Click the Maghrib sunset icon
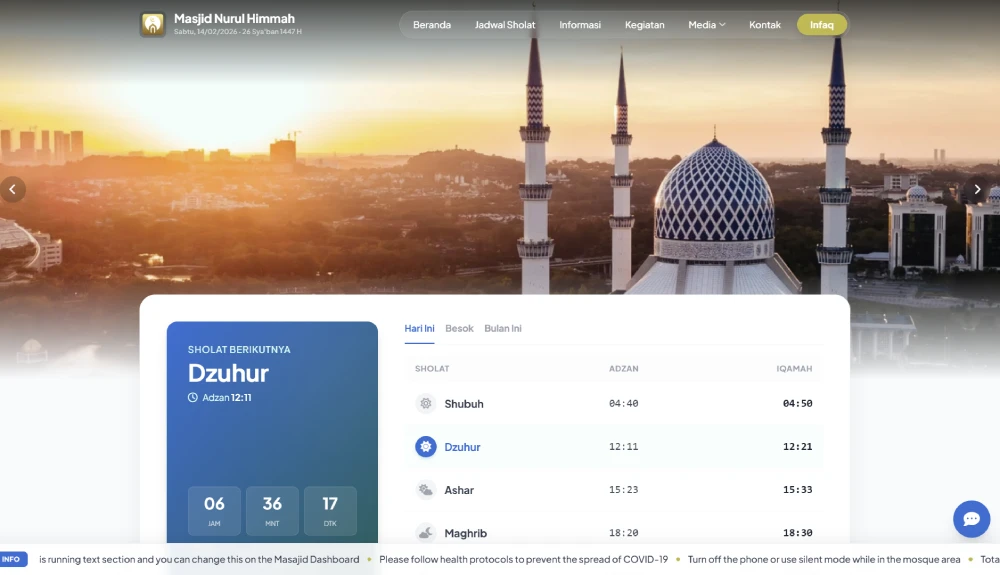 (426, 533)
